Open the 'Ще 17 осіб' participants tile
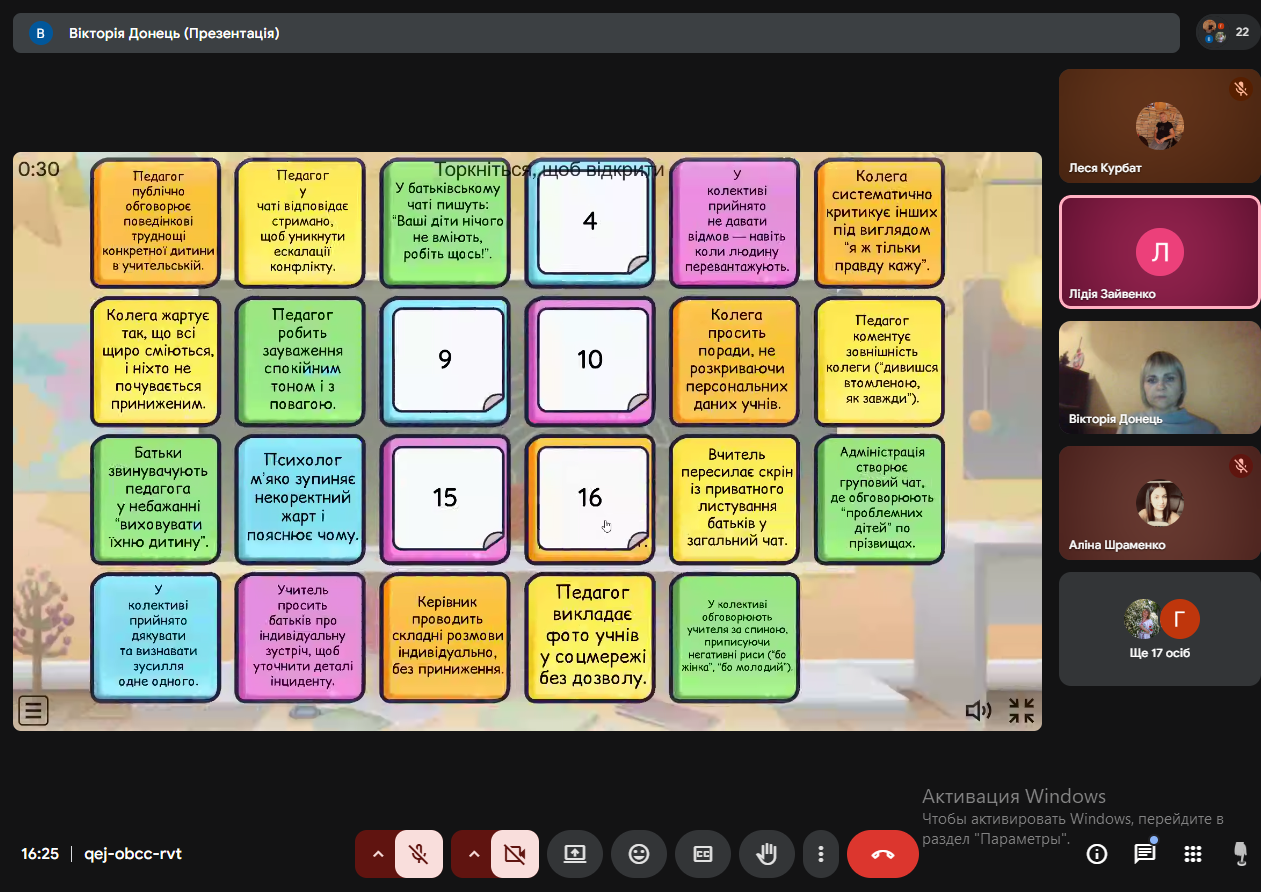1261x892 pixels. coord(1159,629)
